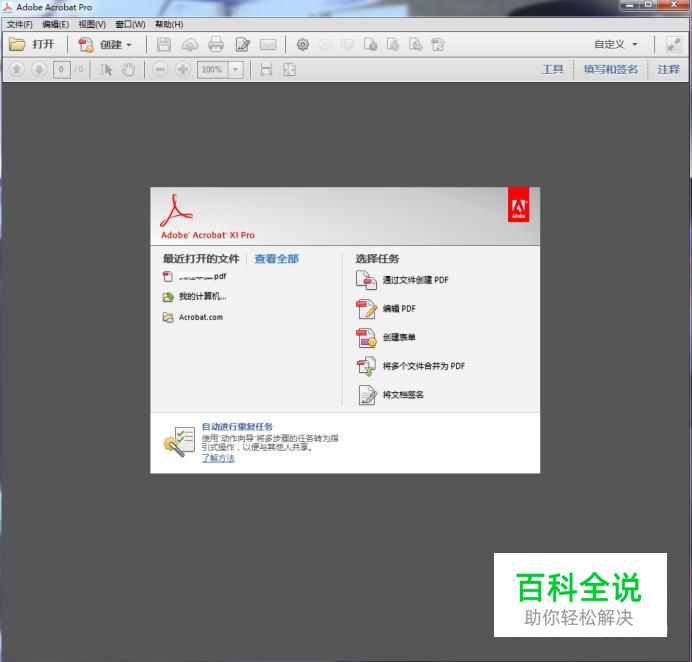The width and height of the screenshot is (692, 662).
Task: Click the second page-tool icon with lock
Action: click(x=393, y=45)
